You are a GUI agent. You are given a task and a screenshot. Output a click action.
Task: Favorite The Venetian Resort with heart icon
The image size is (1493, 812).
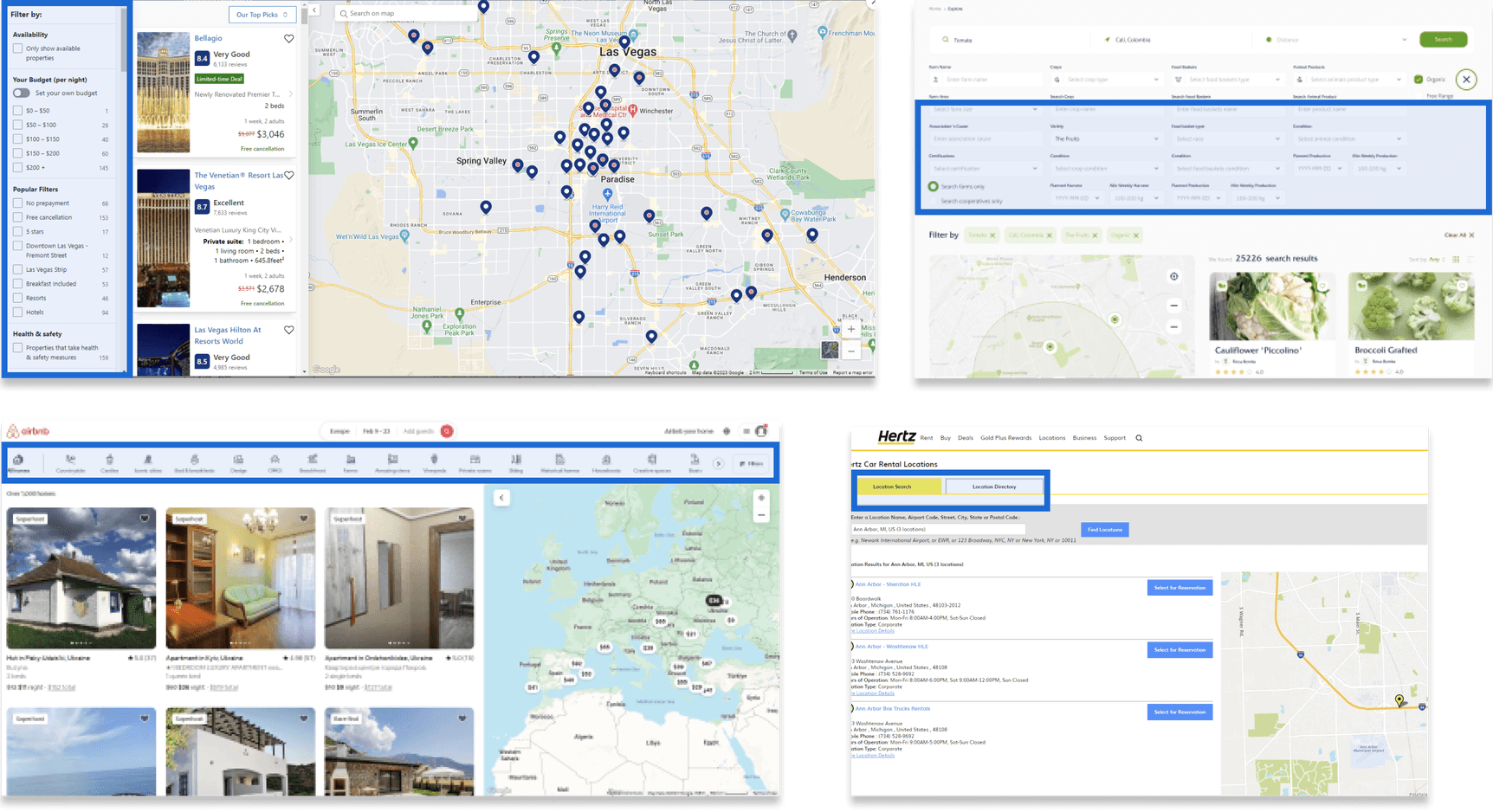click(289, 176)
